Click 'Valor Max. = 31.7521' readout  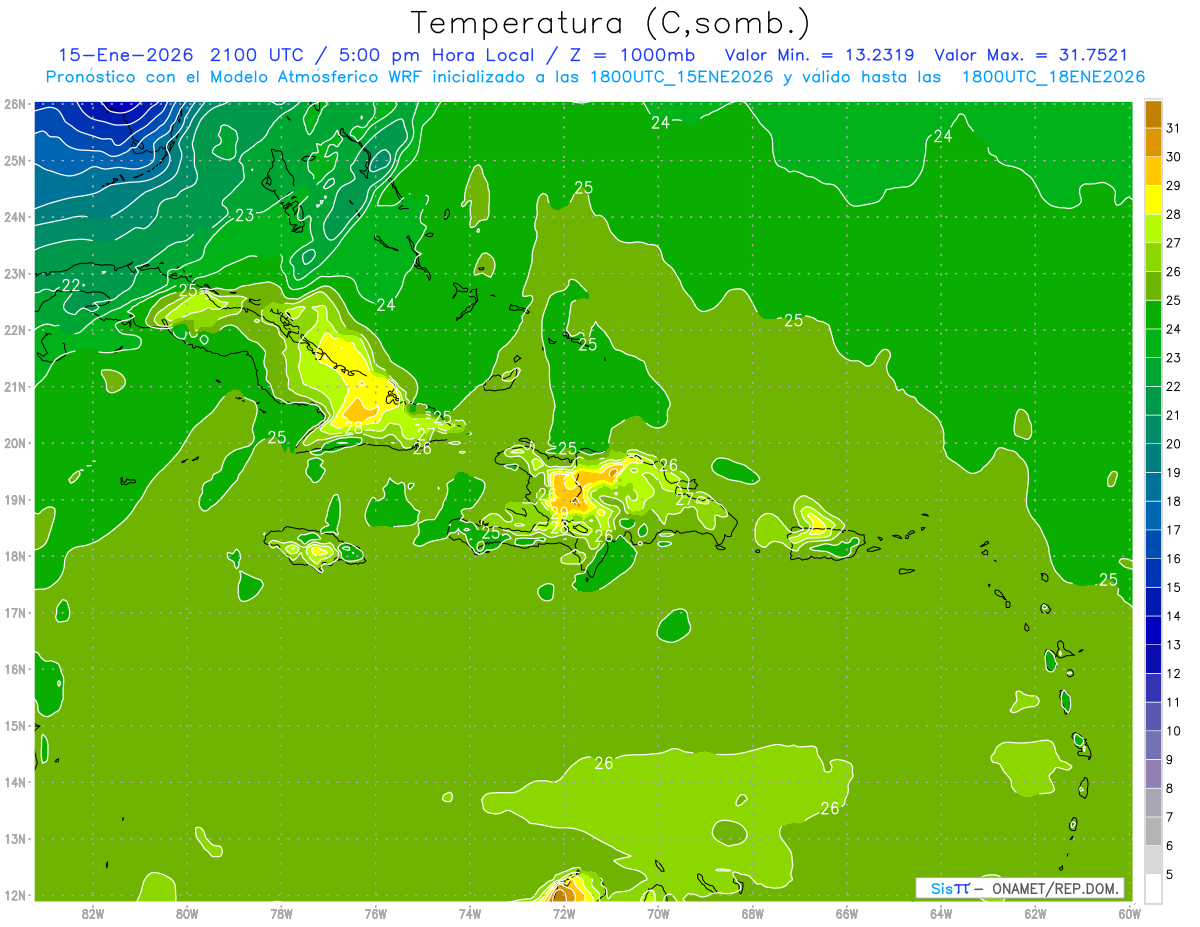1031,56
